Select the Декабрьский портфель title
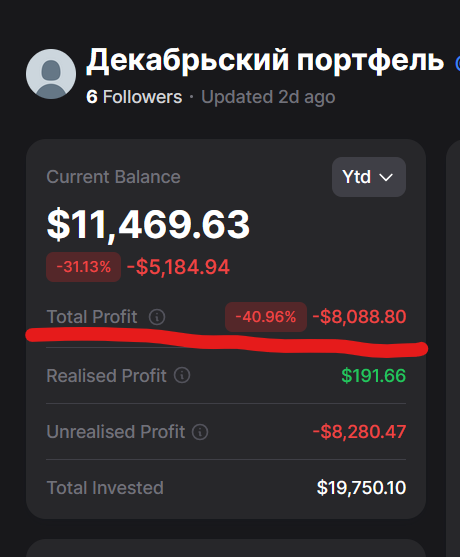The width and height of the screenshot is (460, 557). point(265,61)
